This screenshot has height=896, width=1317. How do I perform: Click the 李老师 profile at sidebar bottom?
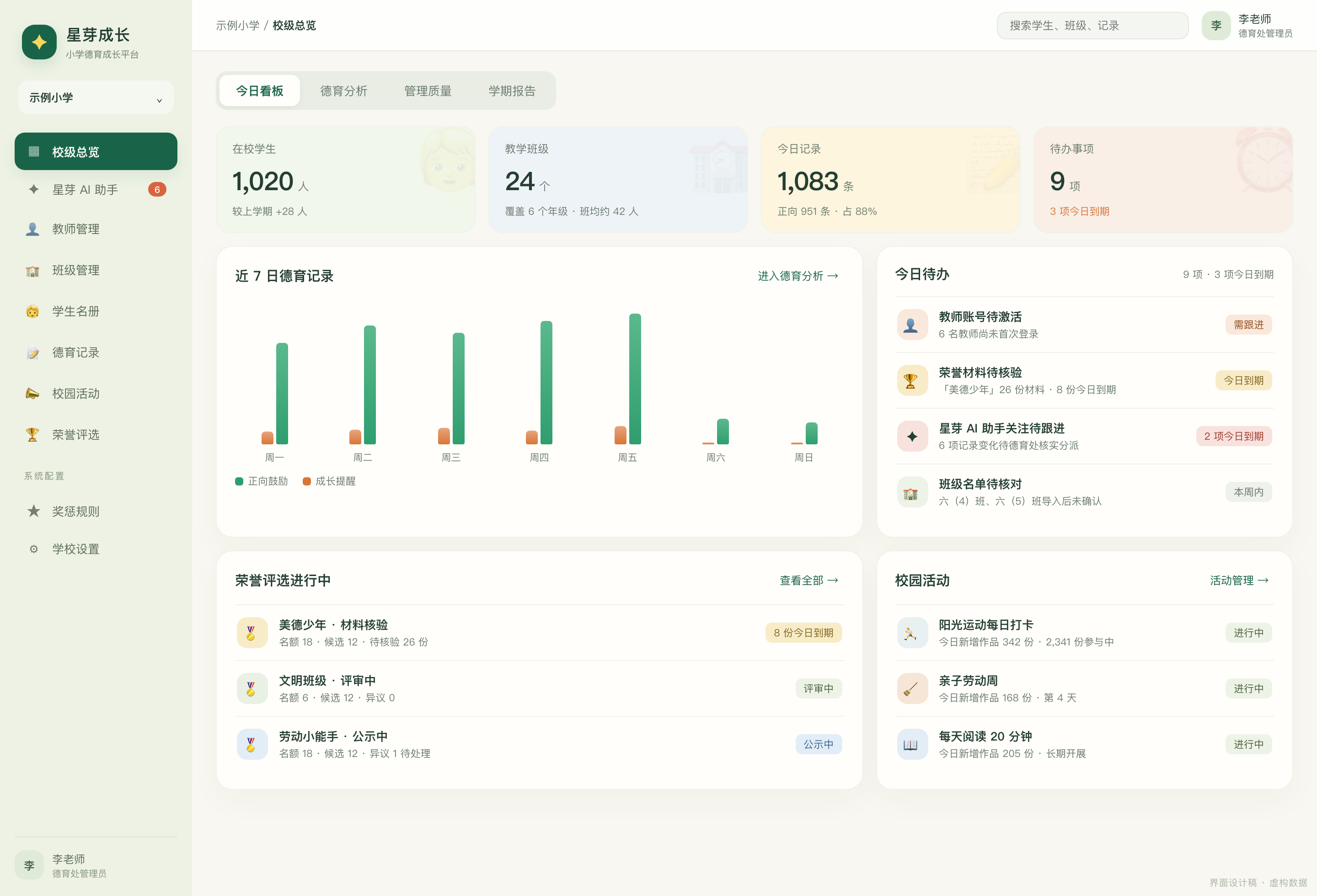tap(96, 865)
